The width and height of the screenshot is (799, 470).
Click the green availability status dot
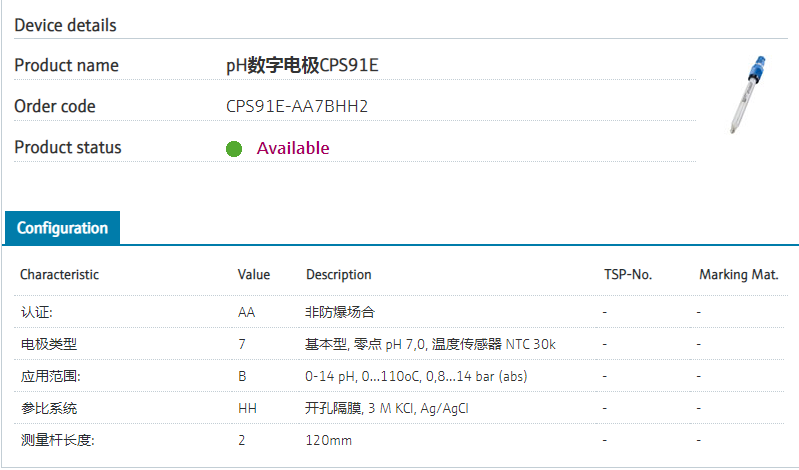click(234, 149)
